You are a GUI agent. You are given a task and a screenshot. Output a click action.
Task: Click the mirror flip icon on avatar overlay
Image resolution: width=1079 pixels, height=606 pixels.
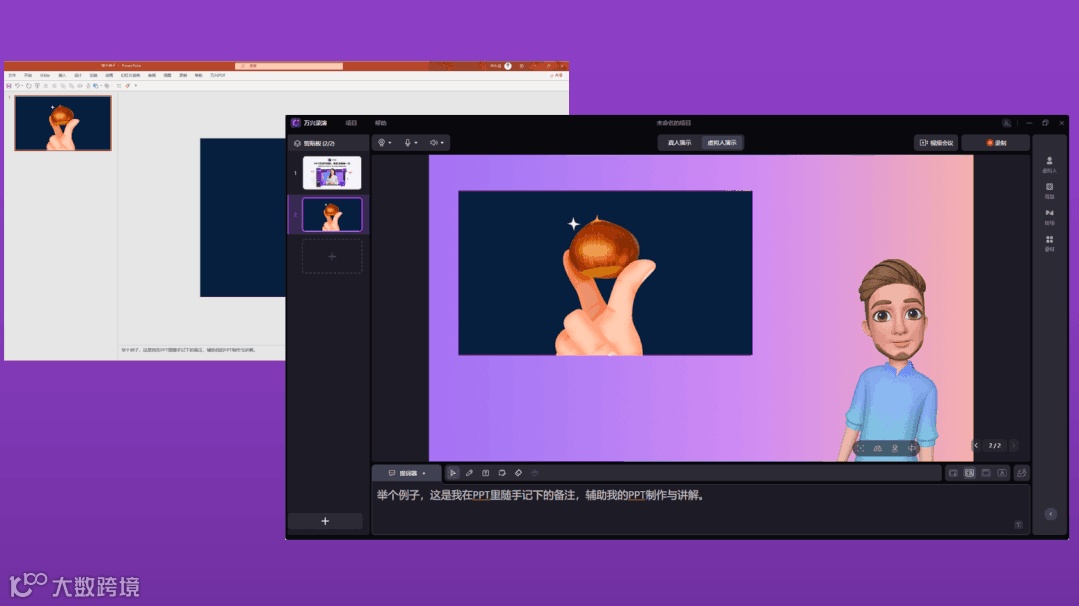(878, 448)
